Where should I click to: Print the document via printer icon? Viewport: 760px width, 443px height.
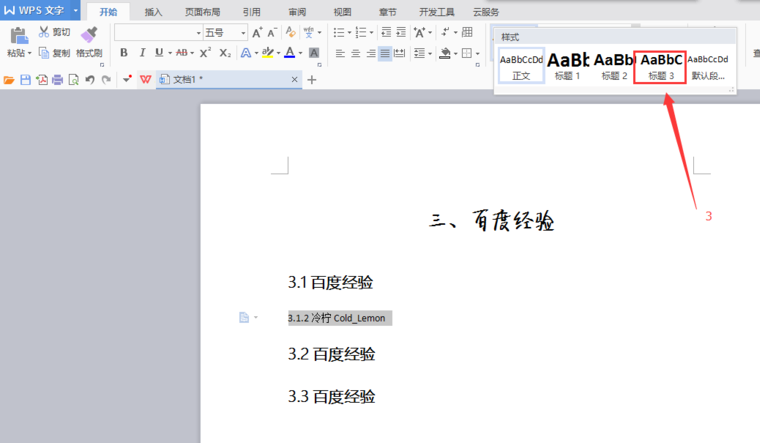[x=58, y=80]
